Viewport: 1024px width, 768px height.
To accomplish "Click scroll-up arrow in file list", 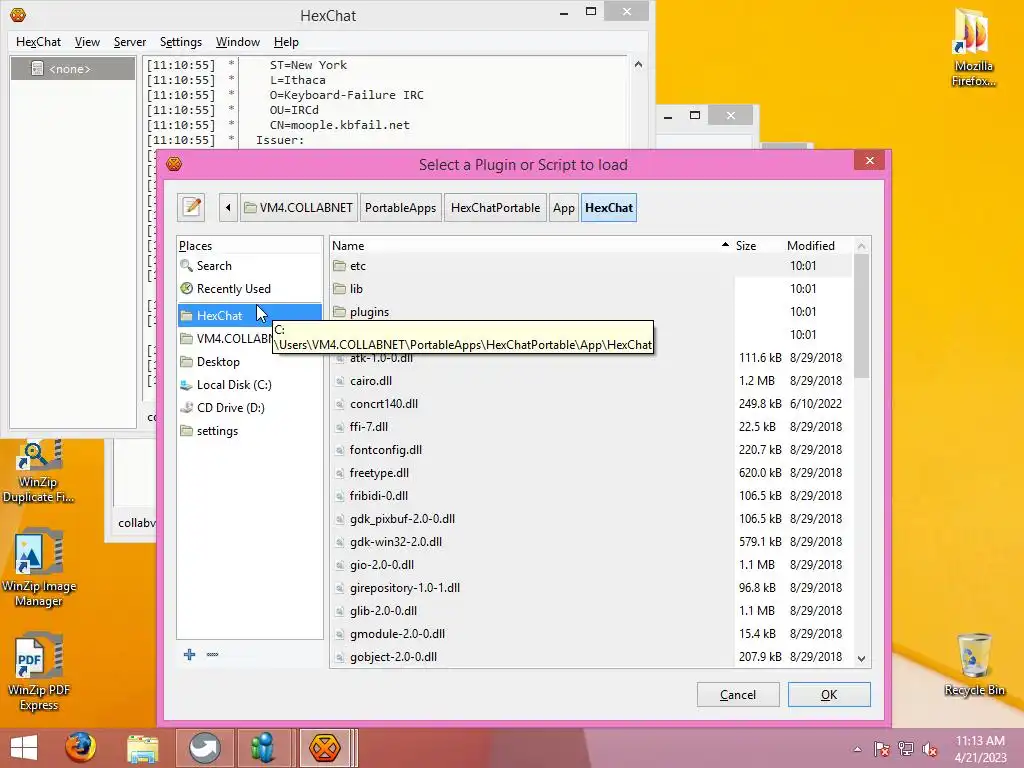I will pos(861,246).
